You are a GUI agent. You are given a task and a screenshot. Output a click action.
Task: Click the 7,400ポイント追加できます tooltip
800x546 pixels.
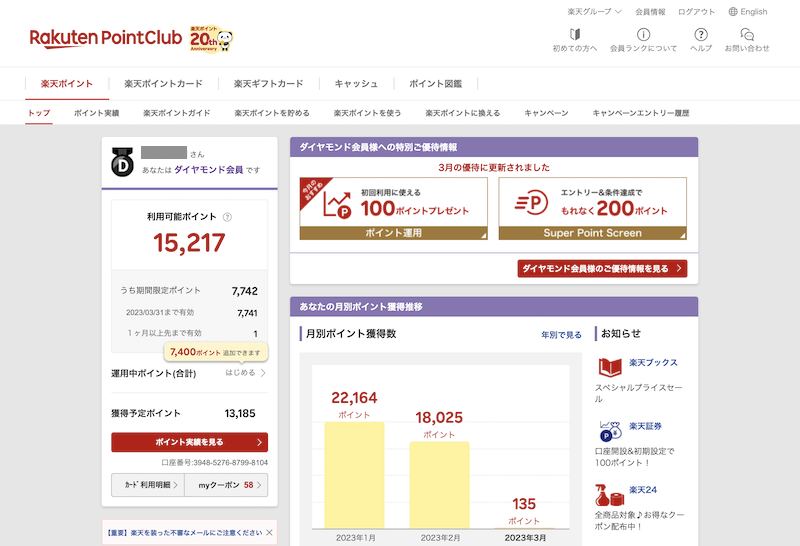(216, 352)
